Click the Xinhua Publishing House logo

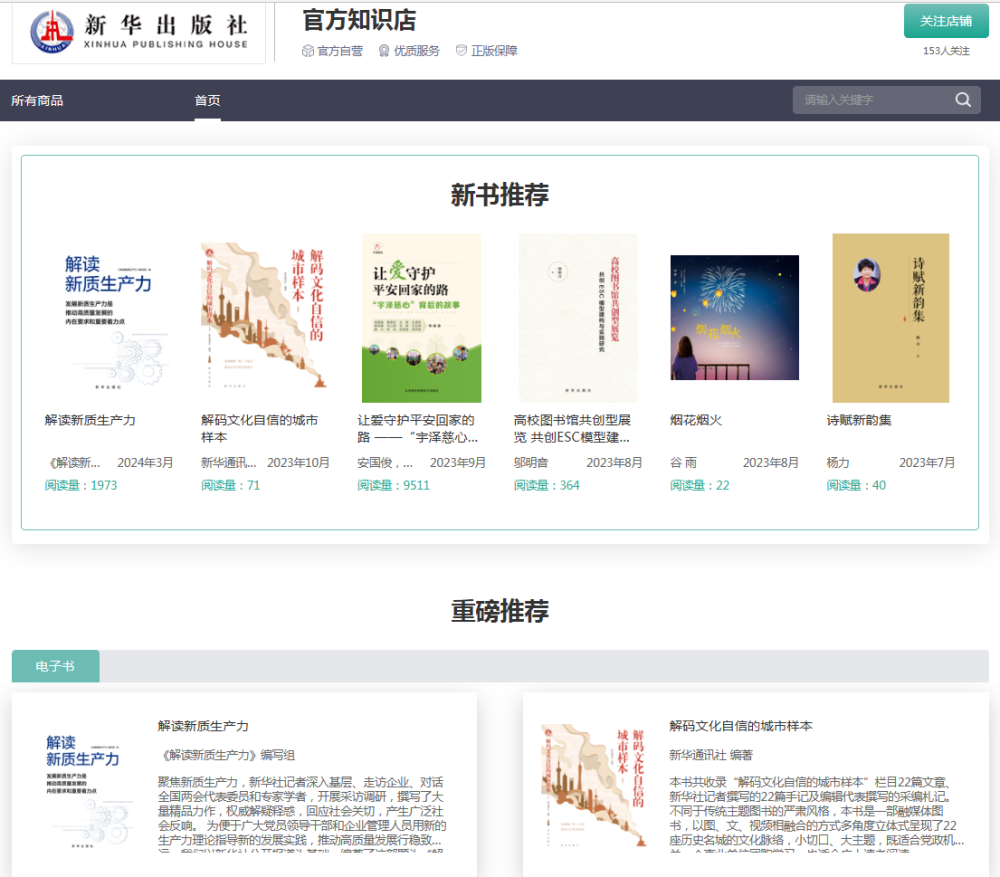click(x=139, y=32)
